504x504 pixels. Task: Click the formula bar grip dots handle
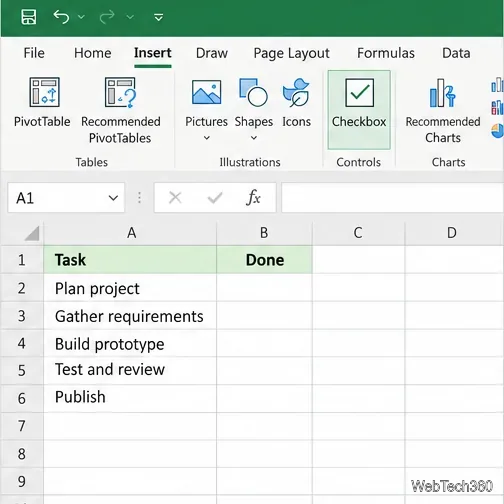[x=139, y=198]
